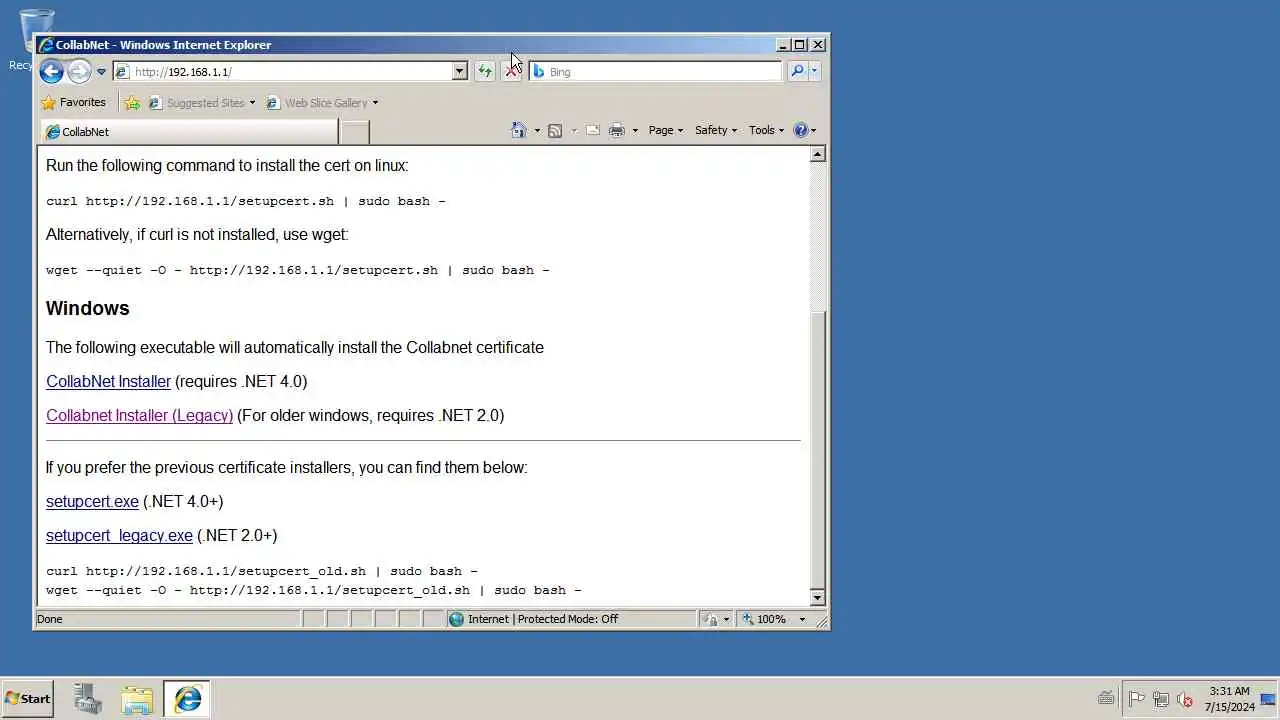Open the Start menu
This screenshot has height=720, width=1280.
click(x=28, y=699)
